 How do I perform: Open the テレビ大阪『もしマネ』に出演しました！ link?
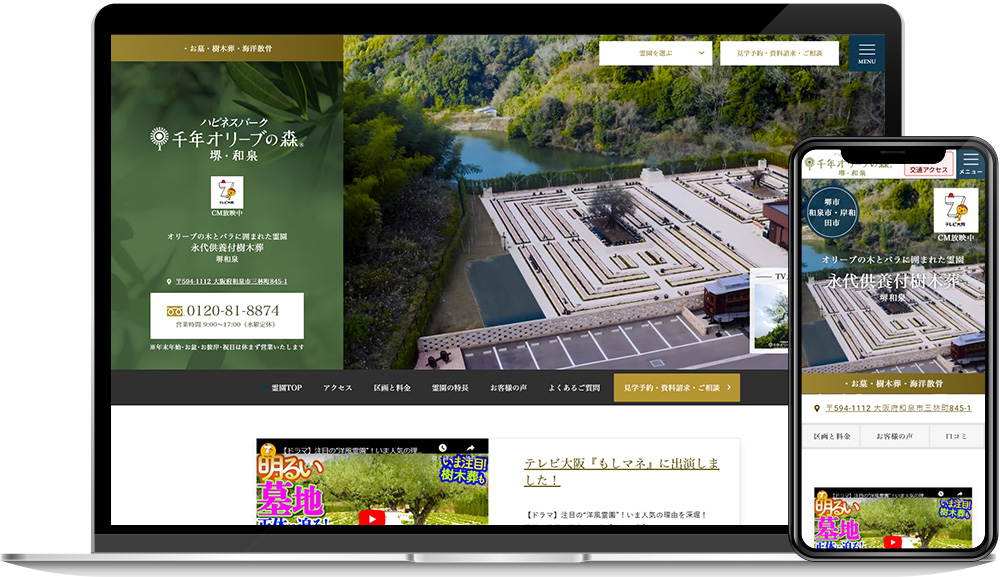[621, 472]
